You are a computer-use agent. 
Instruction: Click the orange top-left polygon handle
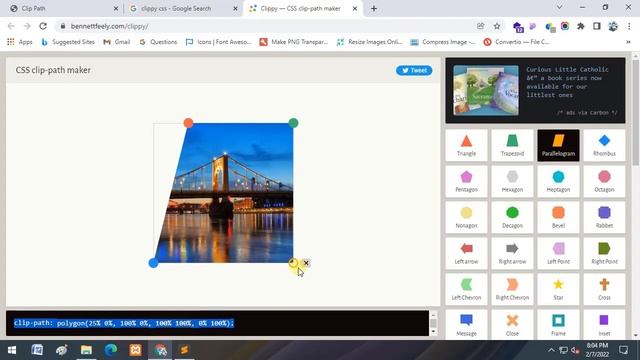point(188,123)
